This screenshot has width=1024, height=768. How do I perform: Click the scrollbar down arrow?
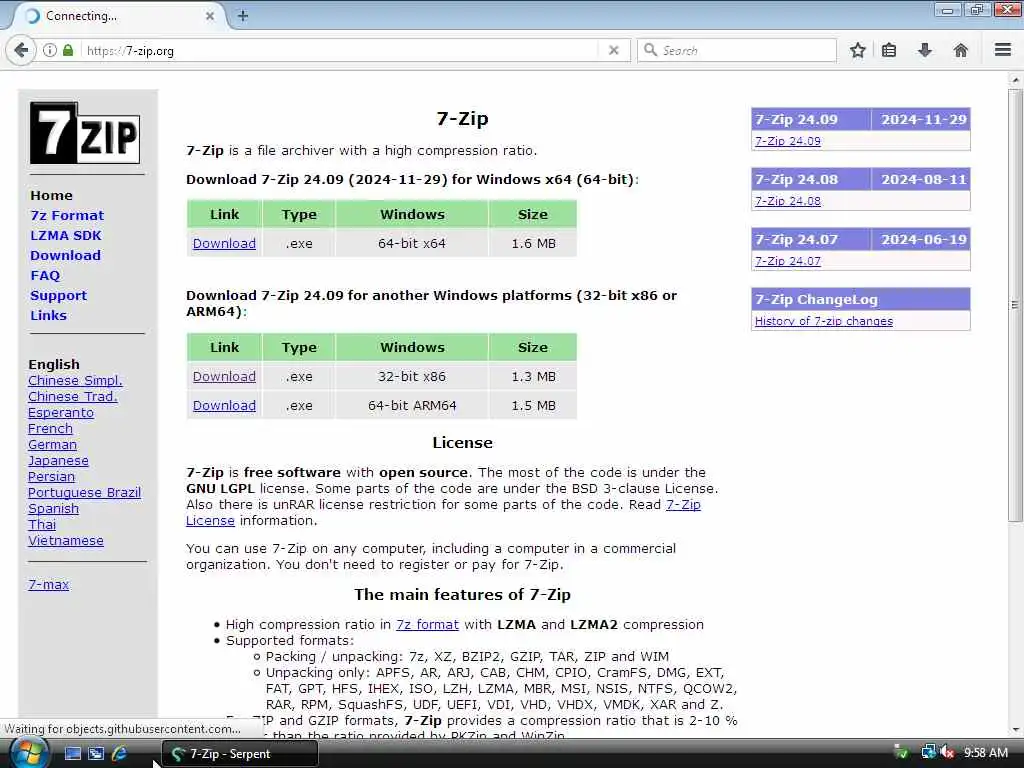click(x=1014, y=730)
